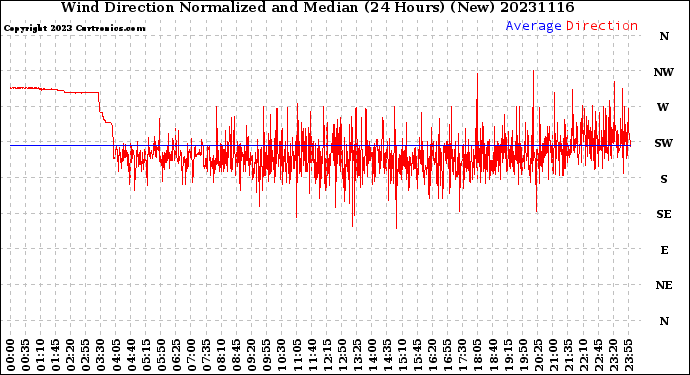Click the 23:55 time label

click(x=628, y=355)
